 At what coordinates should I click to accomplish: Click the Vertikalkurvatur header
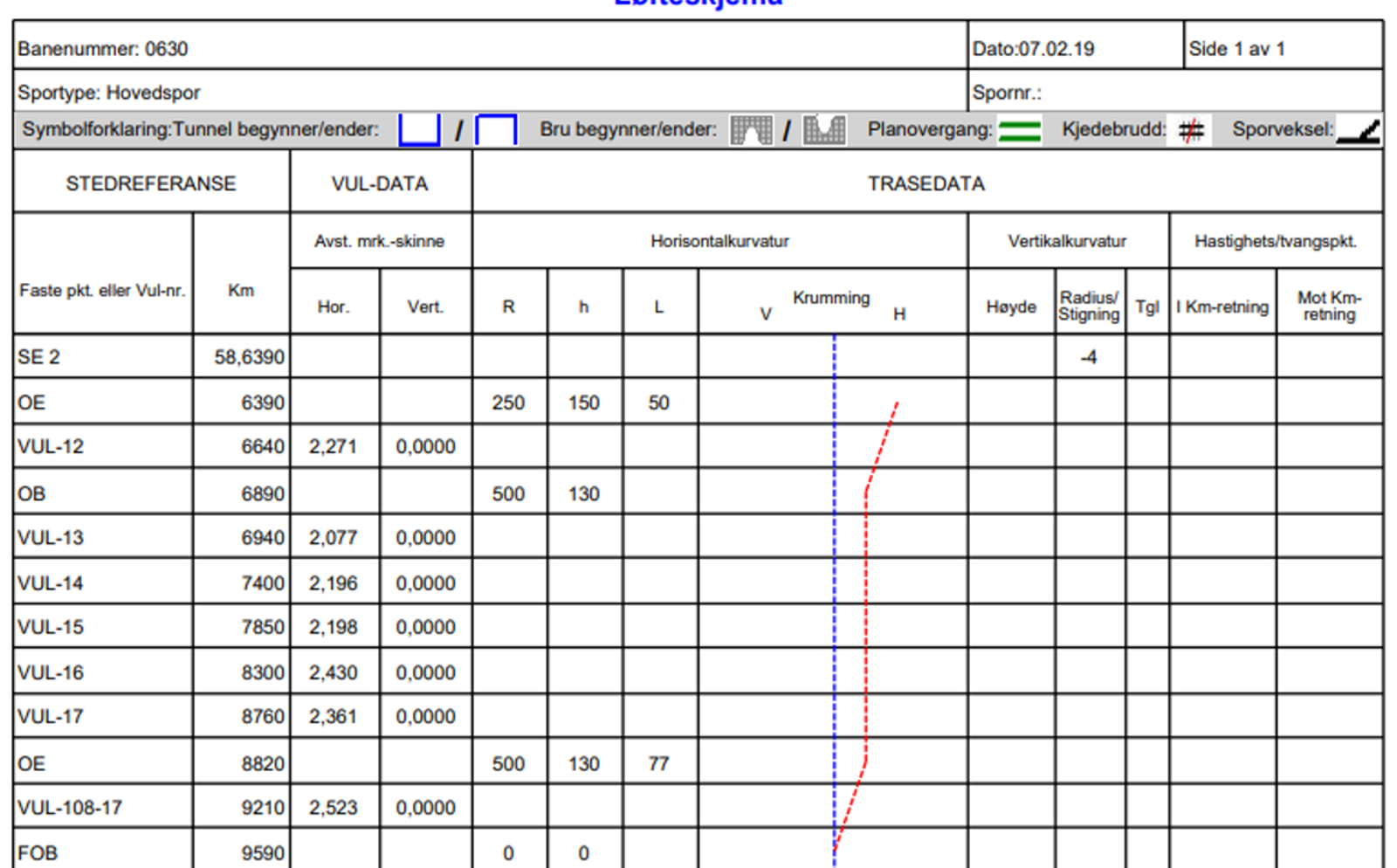tap(1067, 241)
